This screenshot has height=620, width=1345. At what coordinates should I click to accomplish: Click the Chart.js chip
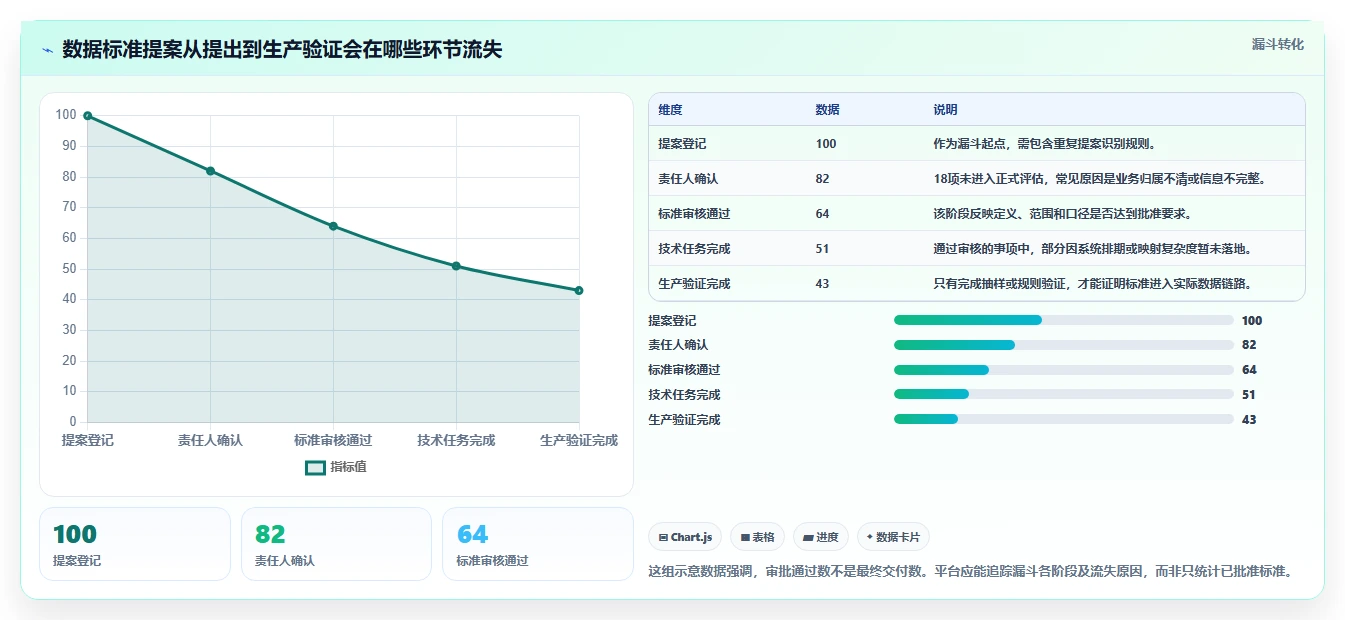[685, 537]
